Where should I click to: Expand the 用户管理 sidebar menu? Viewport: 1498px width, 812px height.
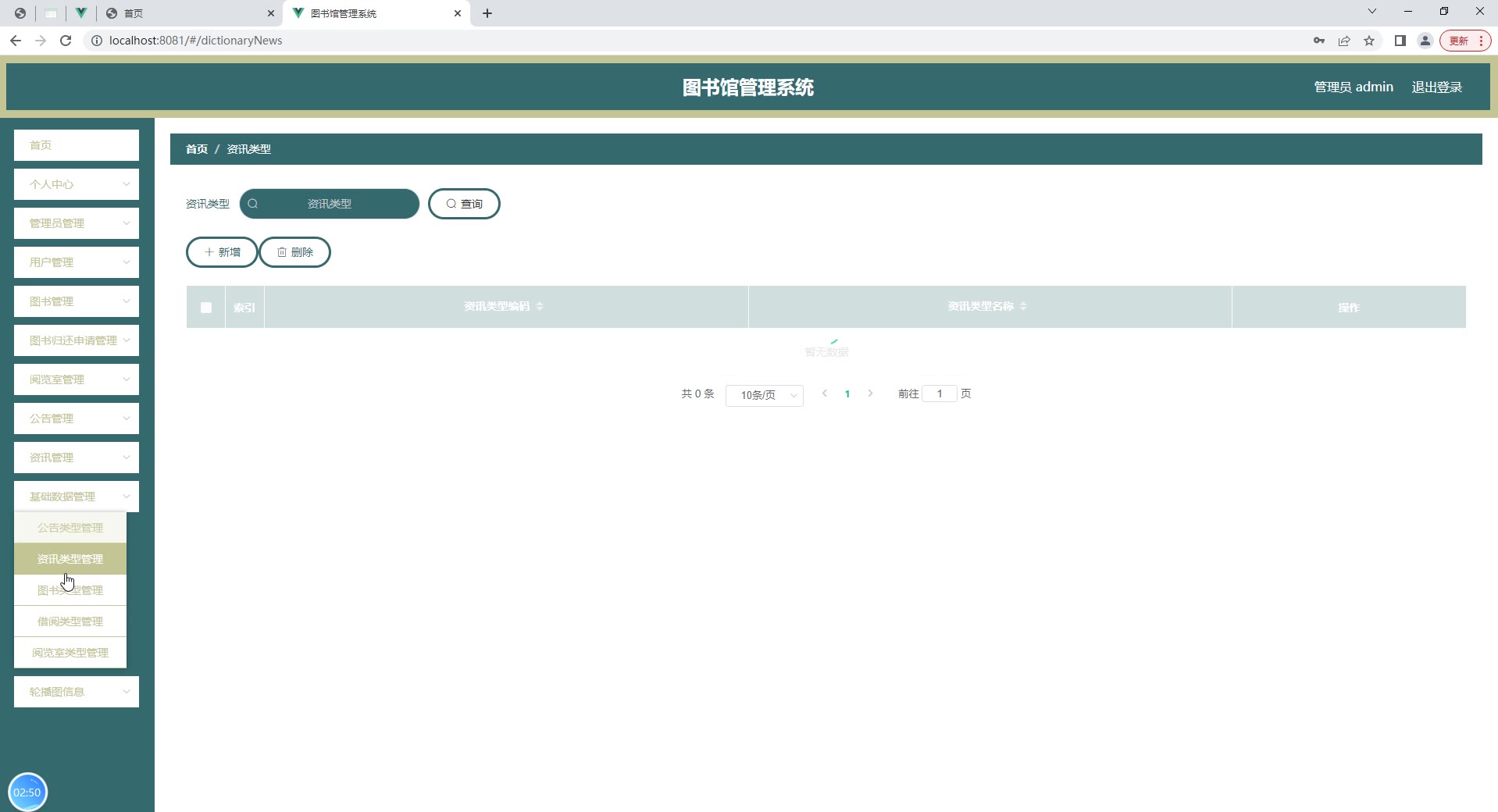(x=77, y=262)
